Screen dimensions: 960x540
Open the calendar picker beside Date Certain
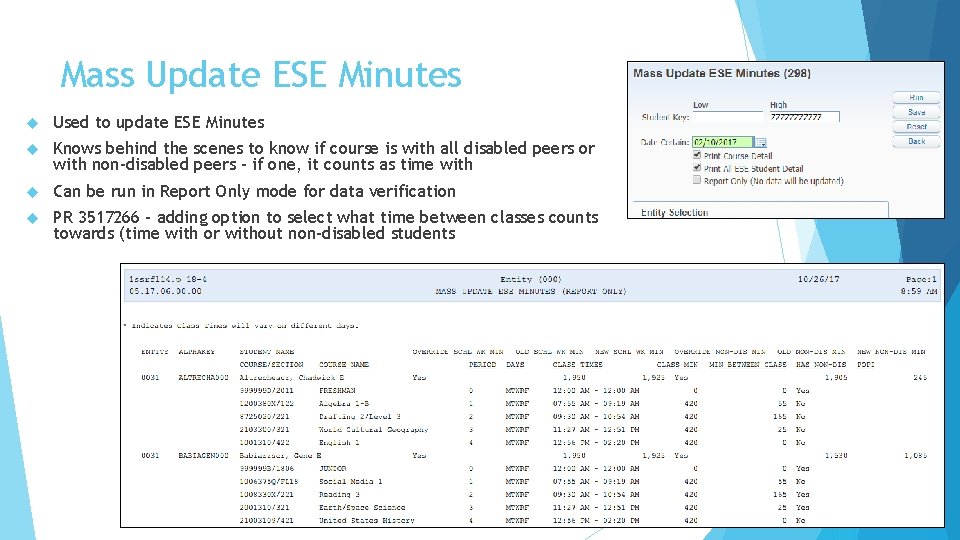point(760,142)
